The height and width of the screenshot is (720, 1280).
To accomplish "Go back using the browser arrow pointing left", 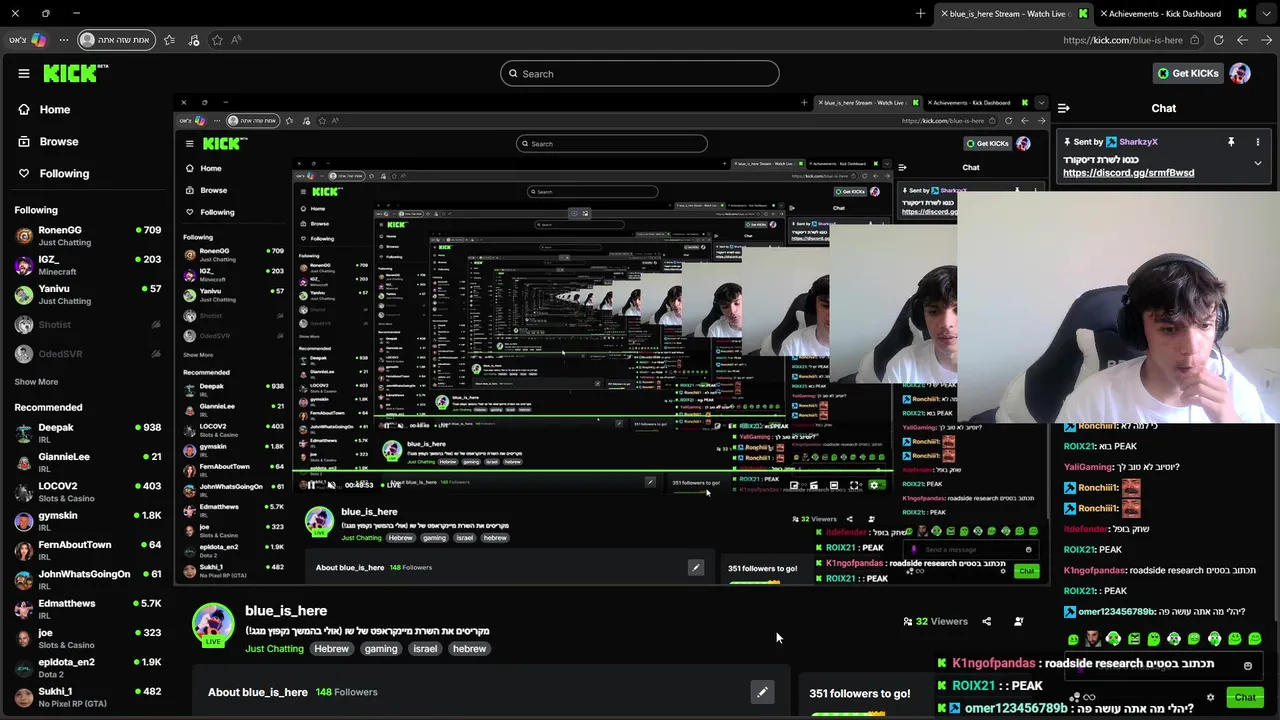I will (1242, 40).
